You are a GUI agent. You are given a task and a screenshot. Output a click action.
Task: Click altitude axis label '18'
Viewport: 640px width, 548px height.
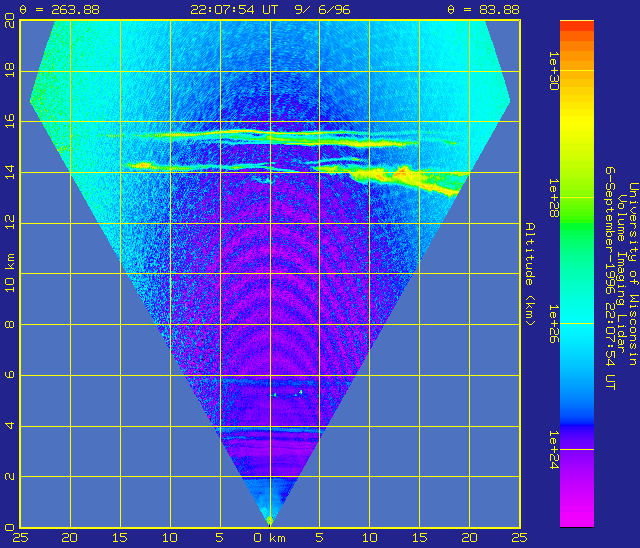pos(10,70)
